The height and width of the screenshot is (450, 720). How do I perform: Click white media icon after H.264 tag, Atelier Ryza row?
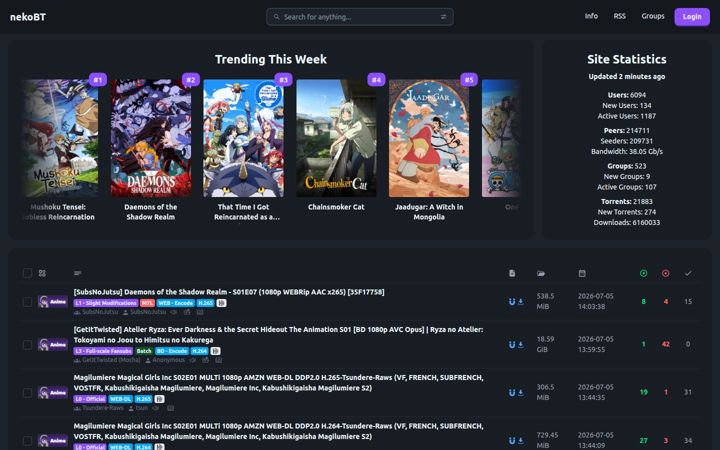click(215, 351)
